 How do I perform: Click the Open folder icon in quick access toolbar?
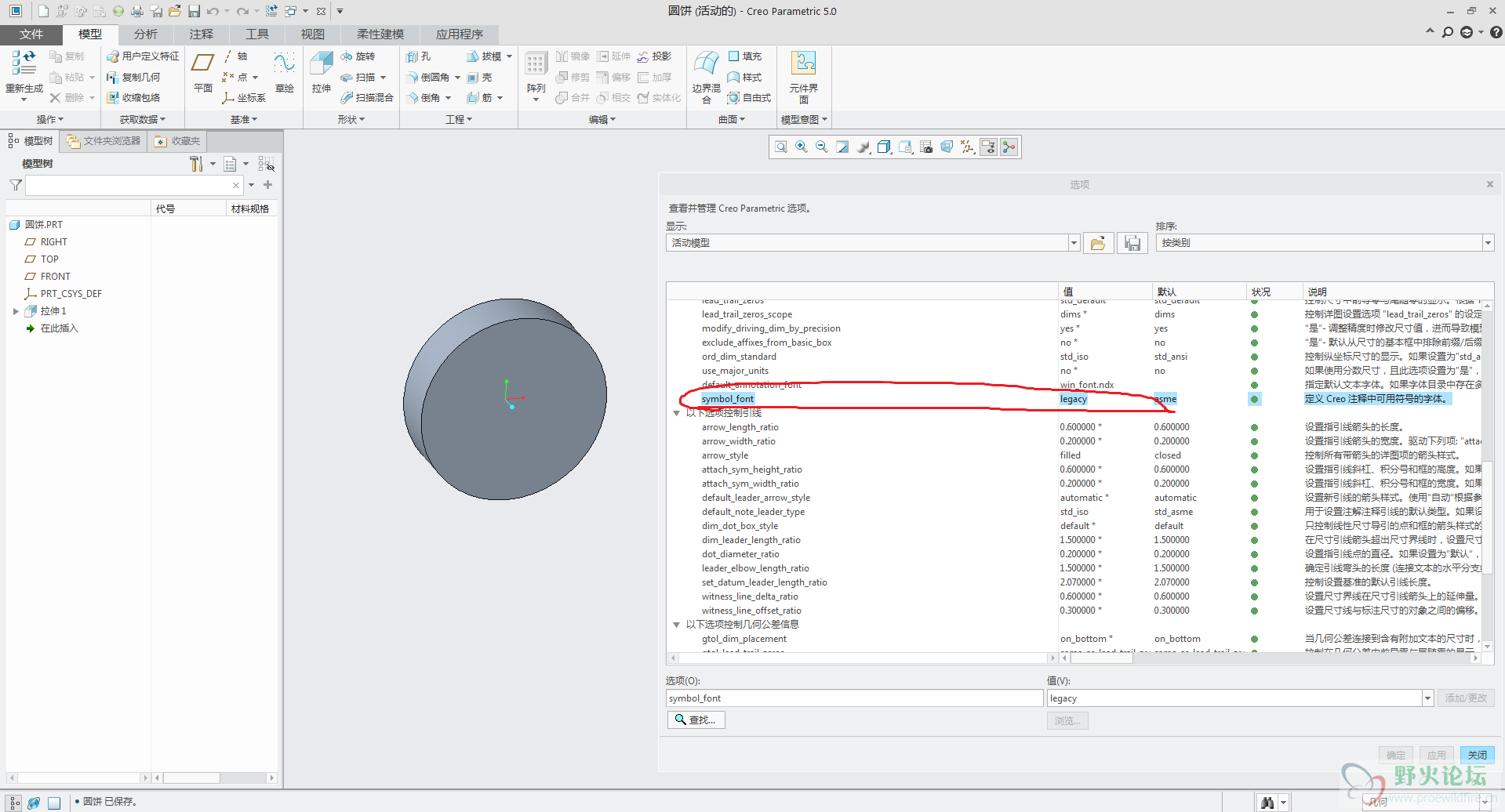175,11
